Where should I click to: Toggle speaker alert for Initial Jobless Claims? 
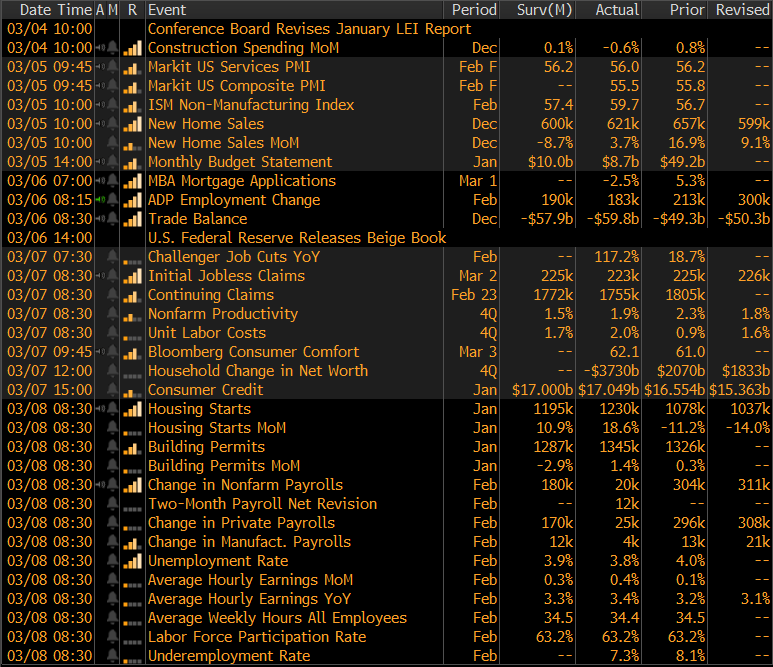tap(101, 276)
